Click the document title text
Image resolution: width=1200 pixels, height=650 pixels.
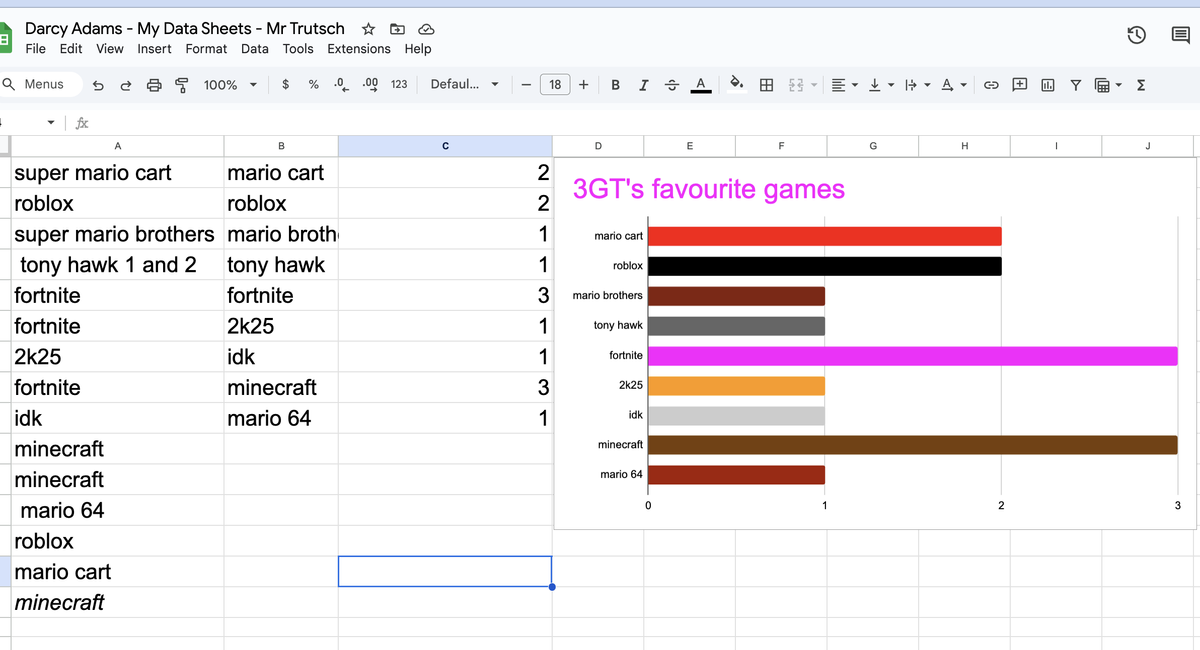click(185, 29)
